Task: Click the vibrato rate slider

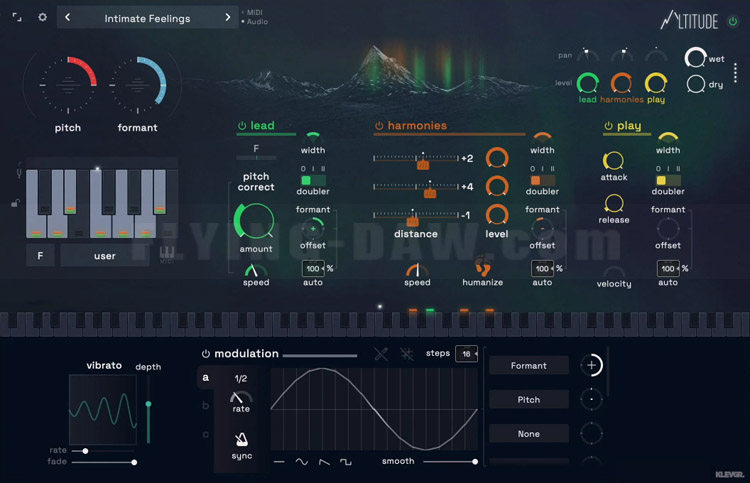Action: [x=102, y=451]
